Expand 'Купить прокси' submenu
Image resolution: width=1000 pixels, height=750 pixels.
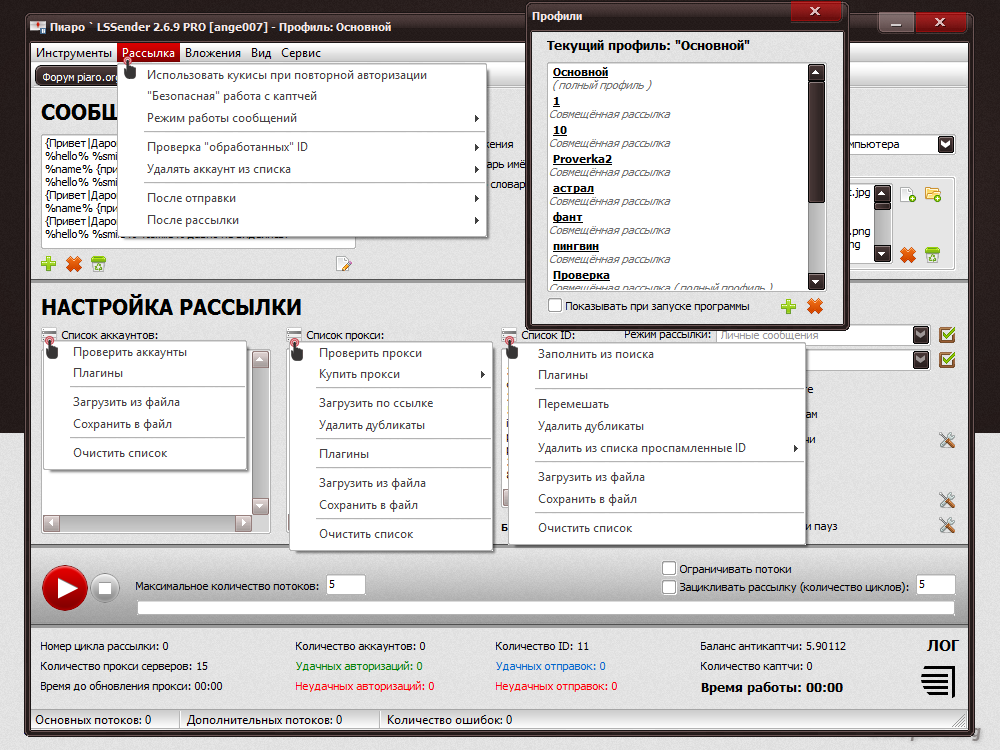400,374
